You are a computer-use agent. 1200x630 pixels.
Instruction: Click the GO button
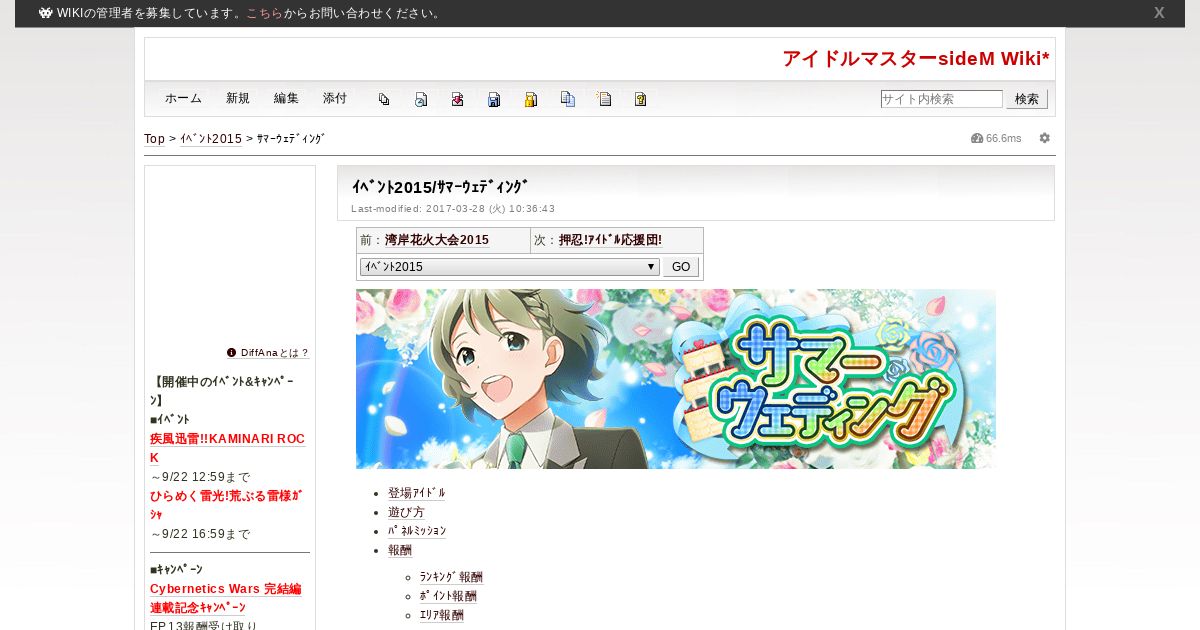tap(681, 267)
